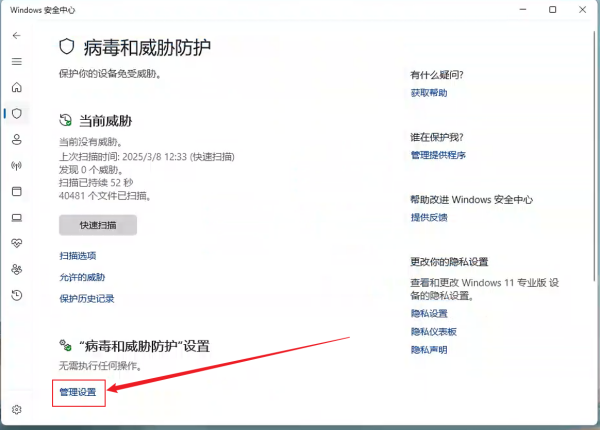
Task: Click the 更改你的隐私设置 heading
Action: pyautogui.click(x=449, y=262)
